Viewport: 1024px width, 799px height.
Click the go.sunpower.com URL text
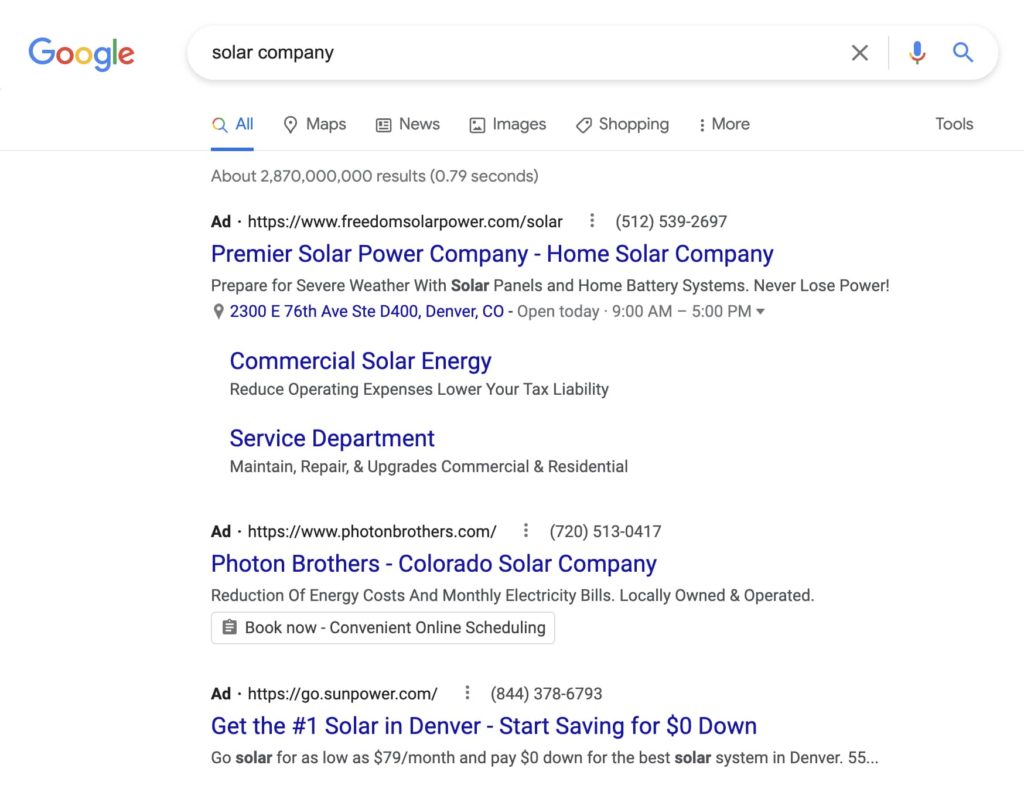[342, 693]
